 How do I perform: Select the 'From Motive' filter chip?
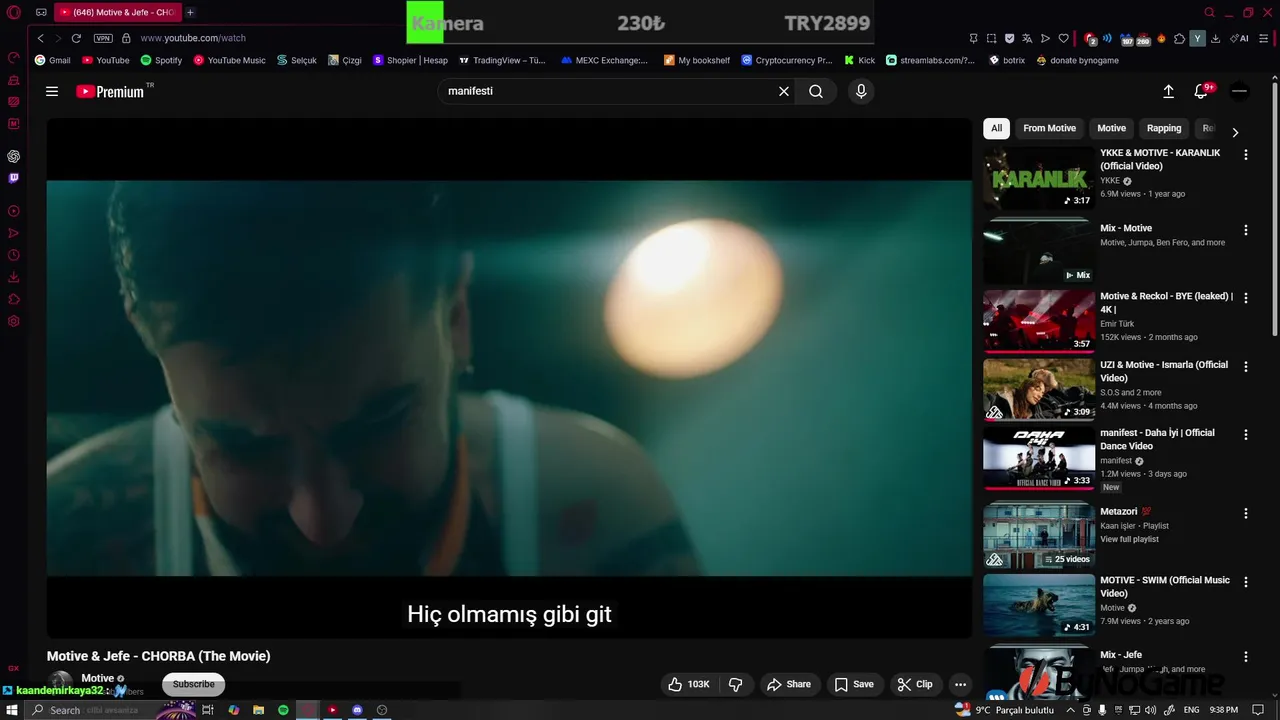[1049, 128]
